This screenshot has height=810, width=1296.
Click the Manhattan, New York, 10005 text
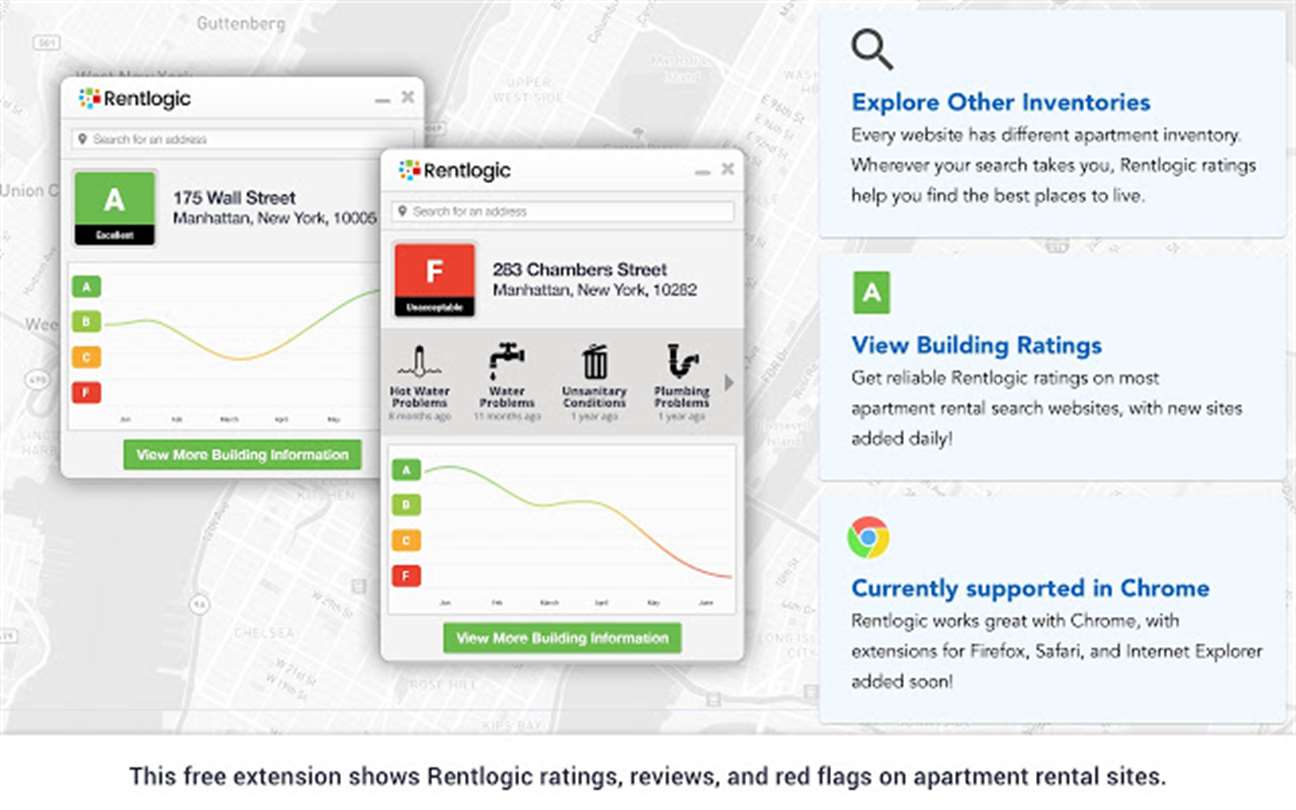(275, 218)
